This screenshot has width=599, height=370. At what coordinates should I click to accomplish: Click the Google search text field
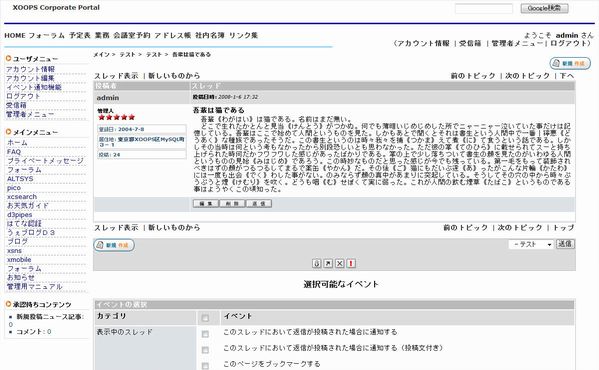pos(484,8)
